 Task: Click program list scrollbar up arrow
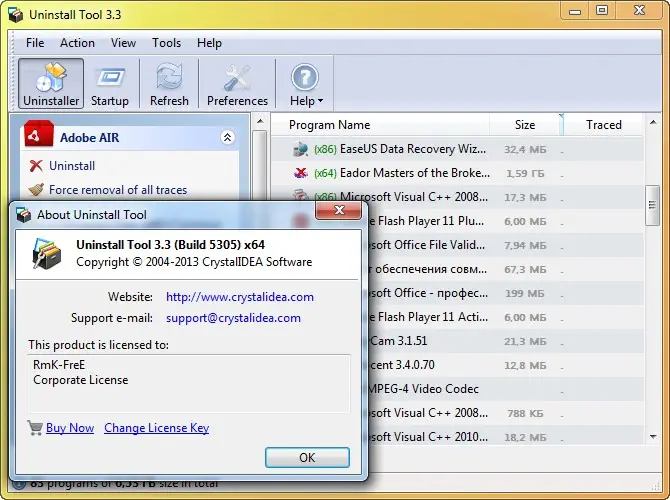[653, 123]
